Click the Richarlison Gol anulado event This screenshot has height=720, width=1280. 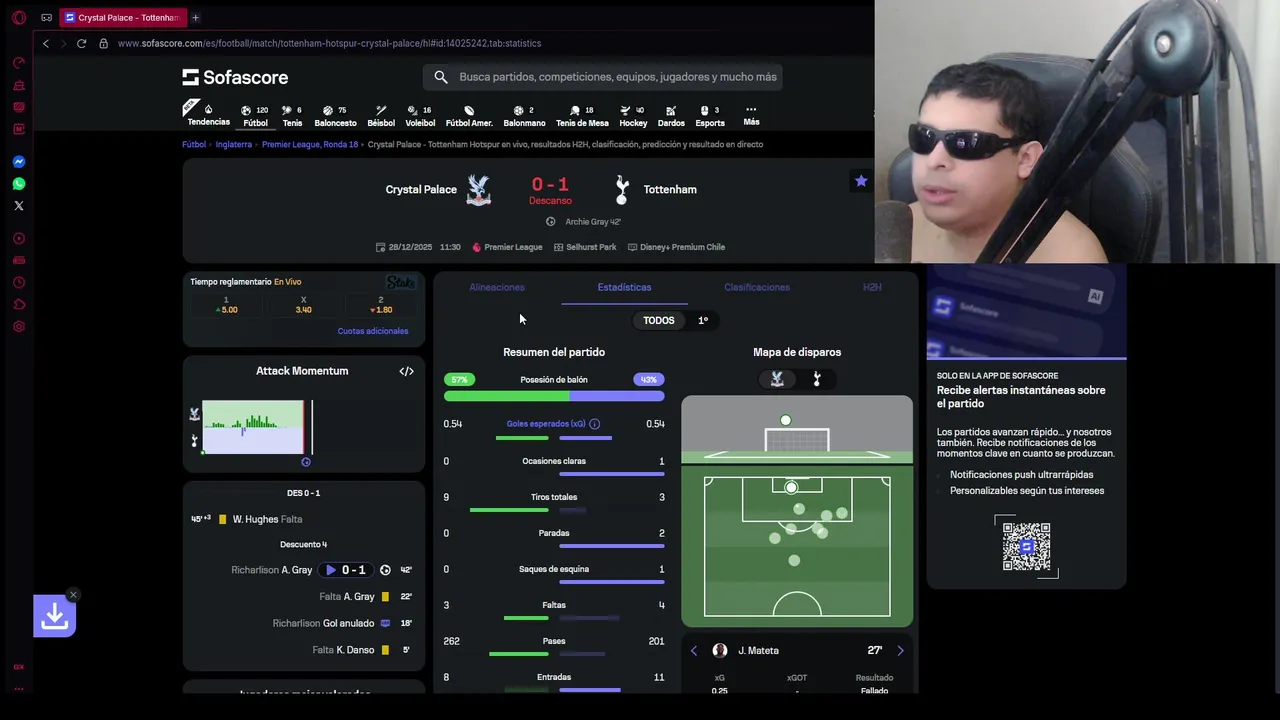tap(304, 623)
